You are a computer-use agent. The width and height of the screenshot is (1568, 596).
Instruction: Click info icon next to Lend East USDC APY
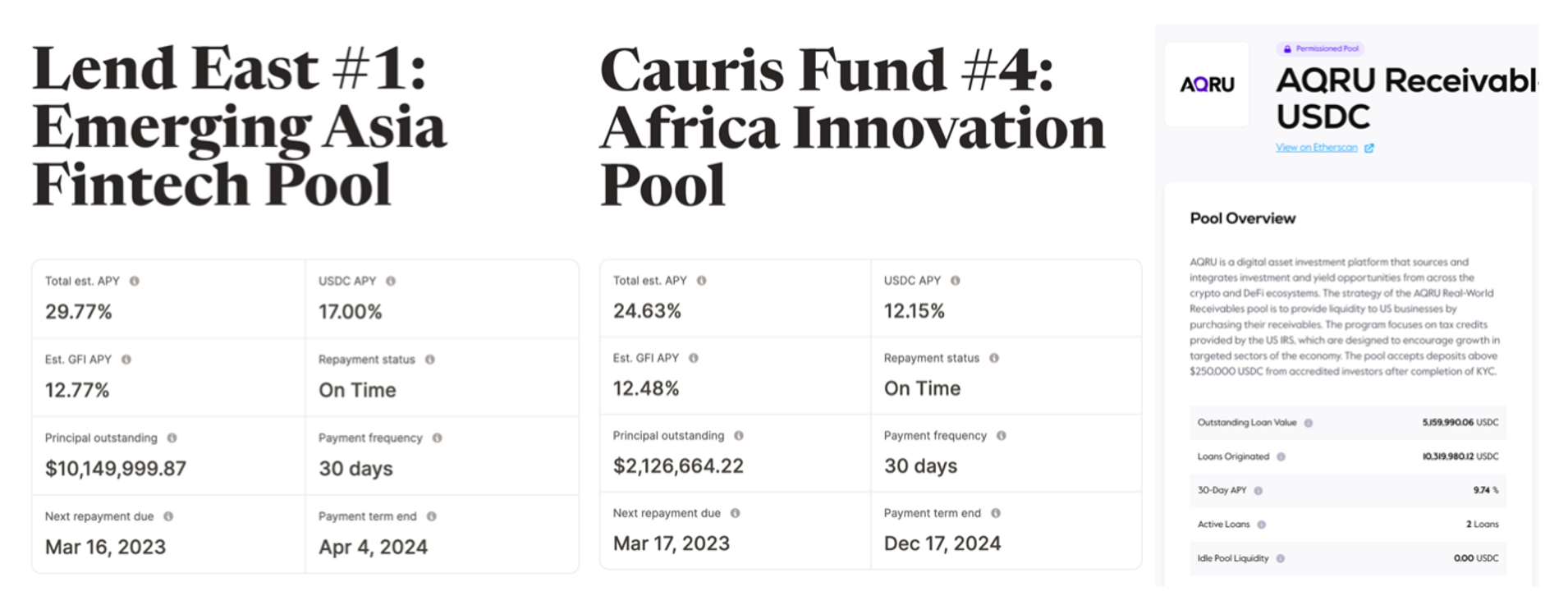coord(391,281)
